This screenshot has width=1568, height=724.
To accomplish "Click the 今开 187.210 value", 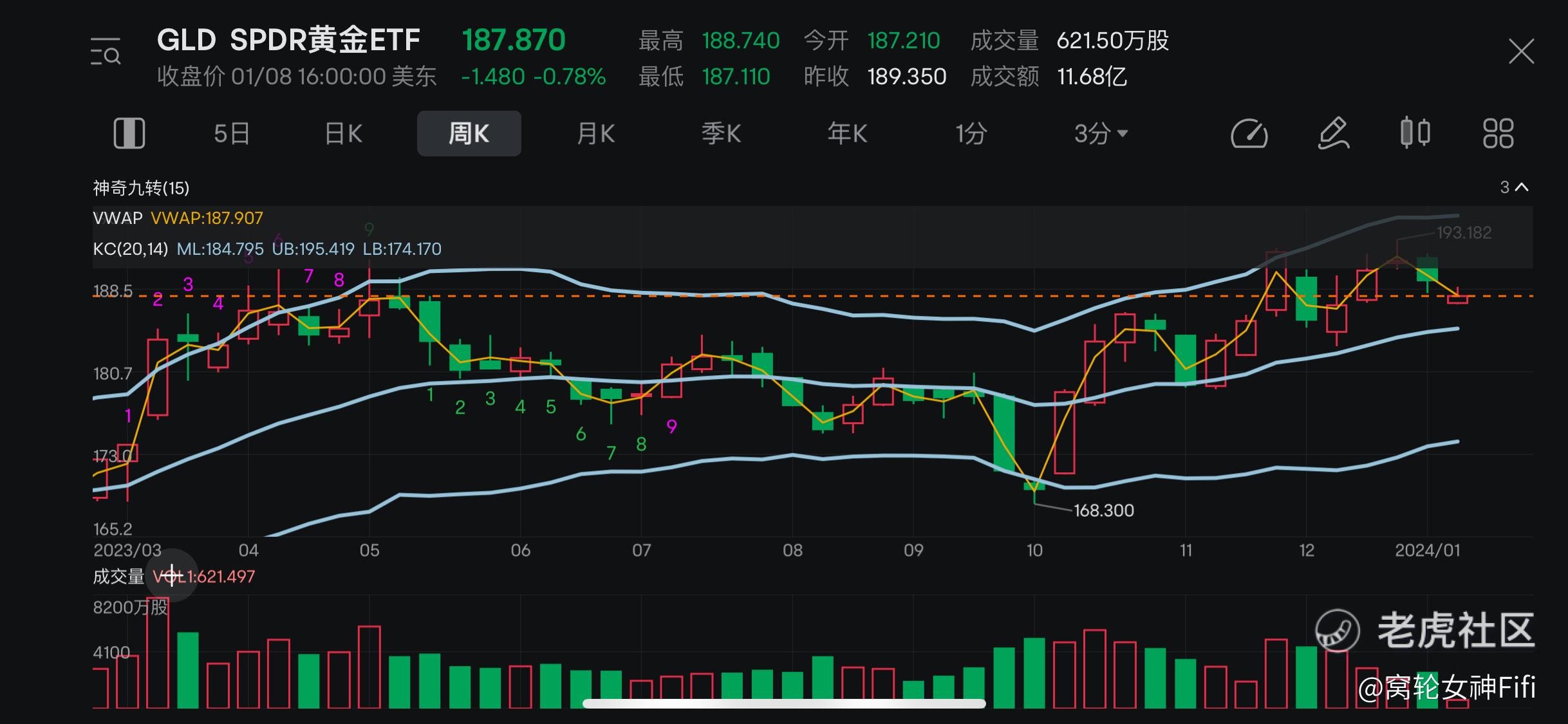I will pyautogui.click(x=904, y=41).
